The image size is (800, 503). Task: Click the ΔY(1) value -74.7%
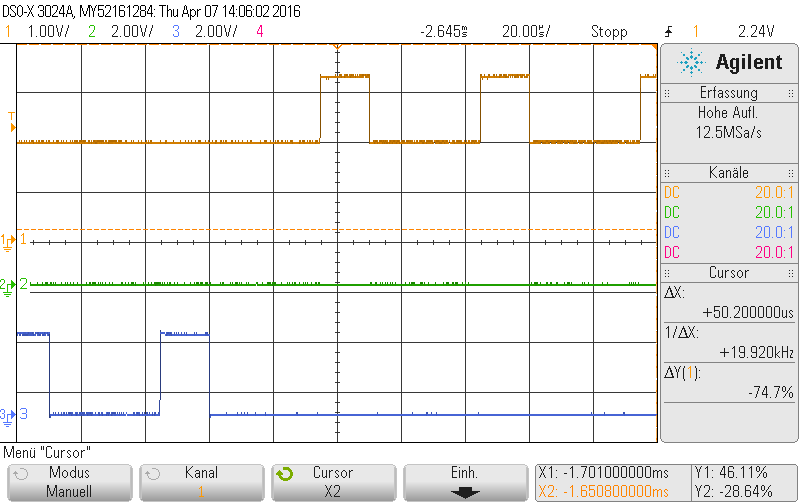pos(770,392)
